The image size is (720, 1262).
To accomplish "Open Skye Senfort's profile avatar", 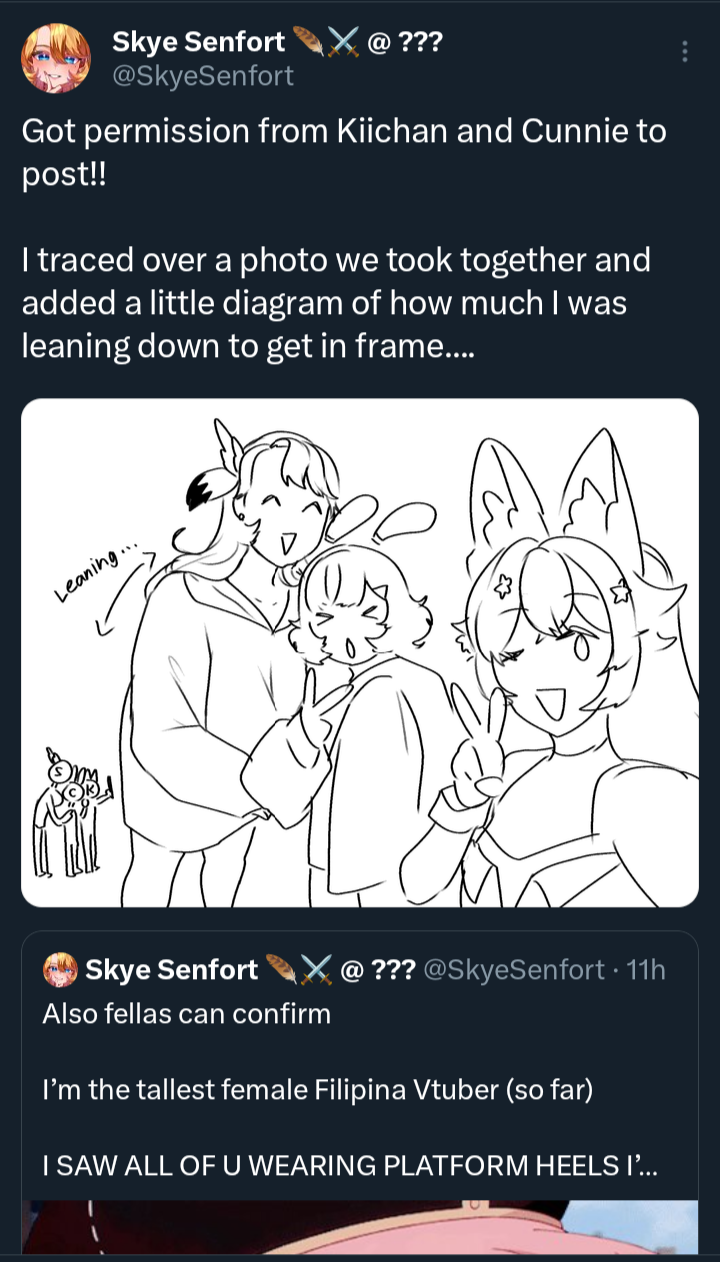I will tap(54, 56).
